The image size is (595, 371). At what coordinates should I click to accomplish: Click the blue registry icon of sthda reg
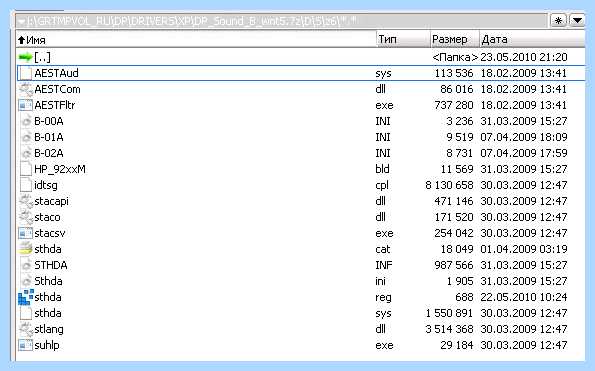click(25, 297)
